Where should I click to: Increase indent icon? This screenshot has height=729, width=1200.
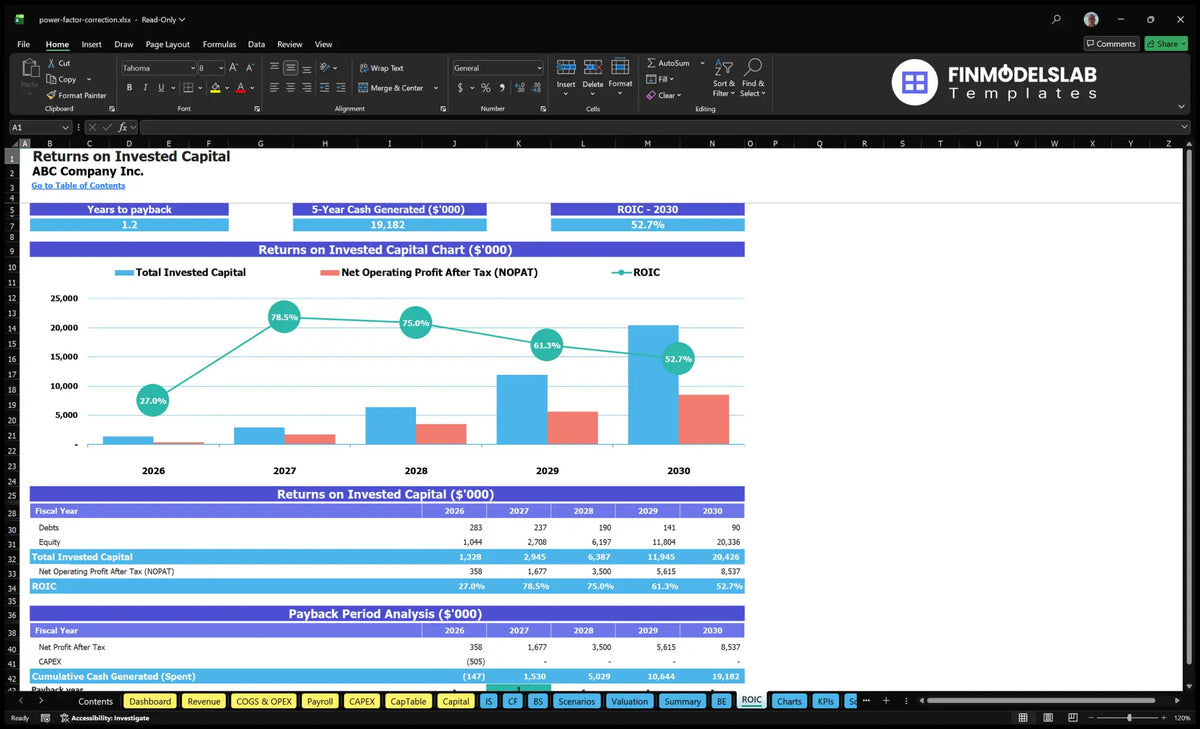tap(340, 88)
